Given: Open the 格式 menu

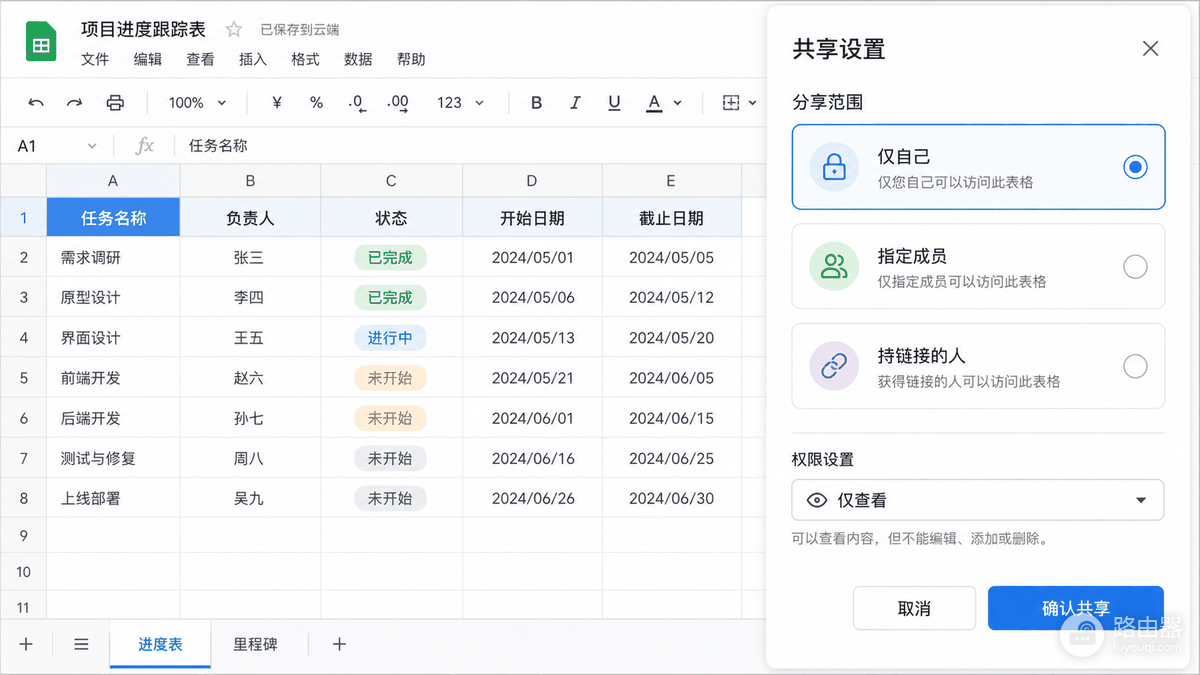Looking at the screenshot, I should pyautogui.click(x=305, y=59).
